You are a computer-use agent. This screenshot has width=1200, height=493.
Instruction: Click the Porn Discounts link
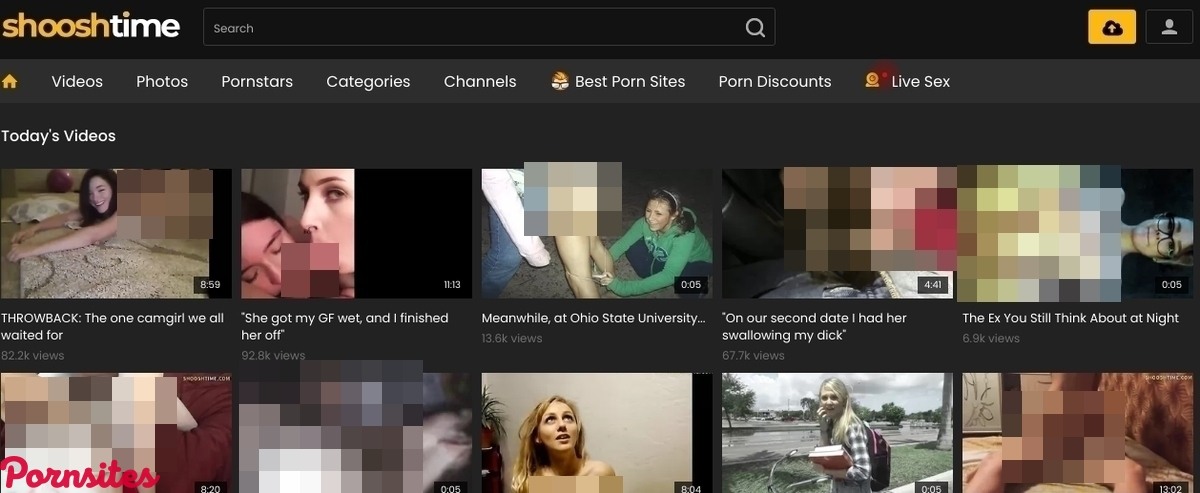click(774, 82)
